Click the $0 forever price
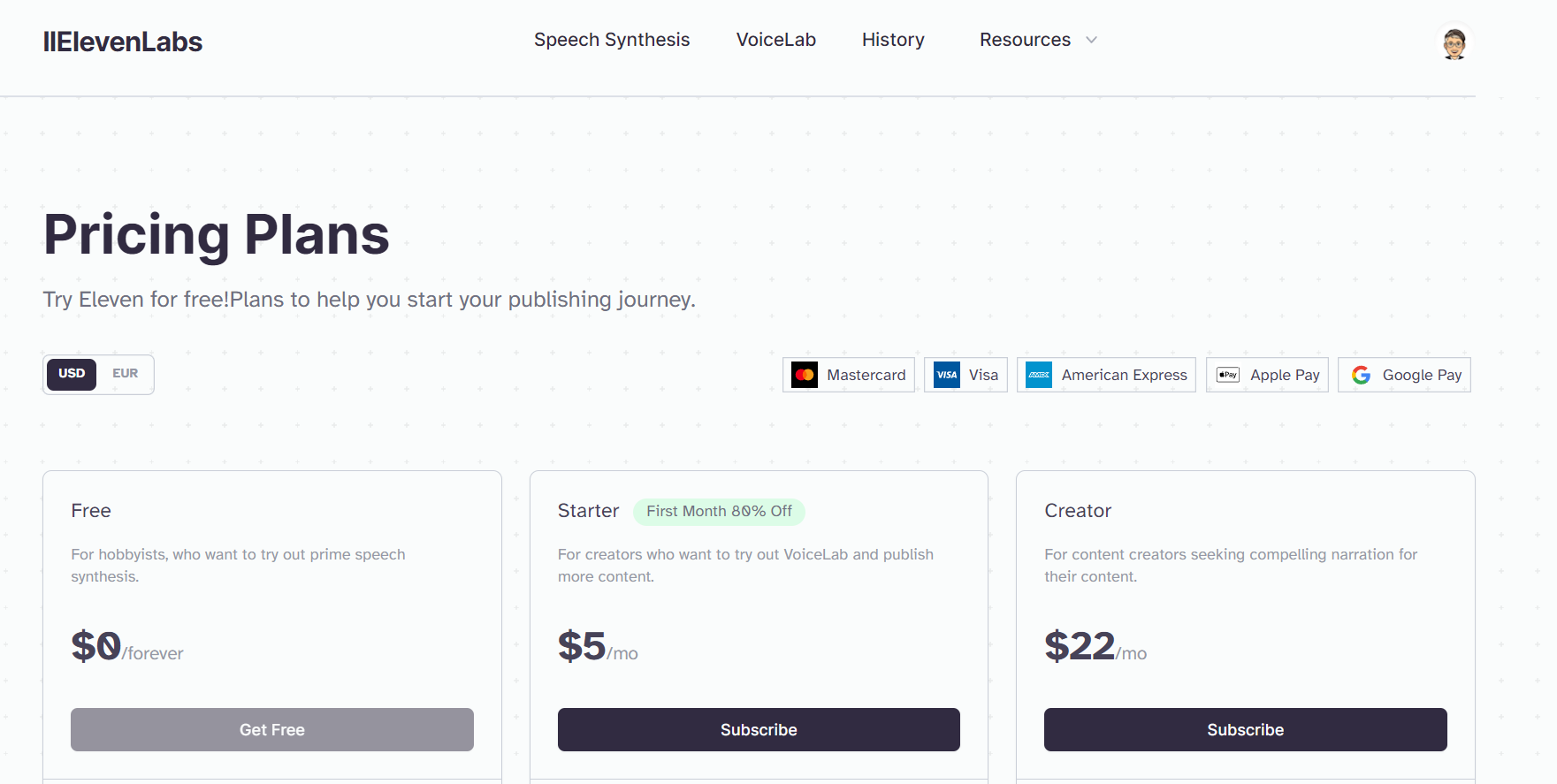Image resolution: width=1557 pixels, height=784 pixels. (x=127, y=646)
